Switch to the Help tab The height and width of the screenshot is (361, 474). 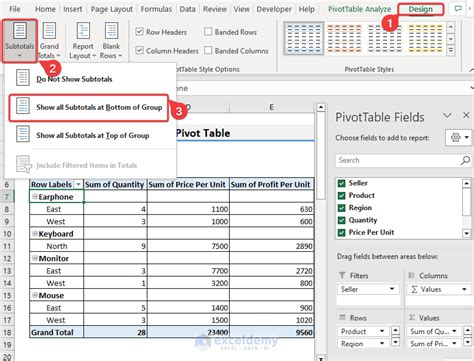click(x=307, y=9)
